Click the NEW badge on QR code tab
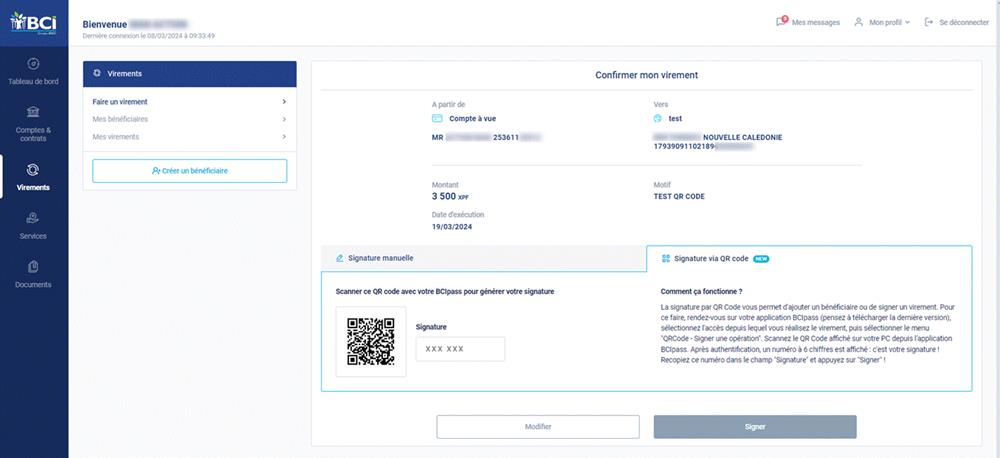Screen dimensions: 1000x458 click(761, 259)
